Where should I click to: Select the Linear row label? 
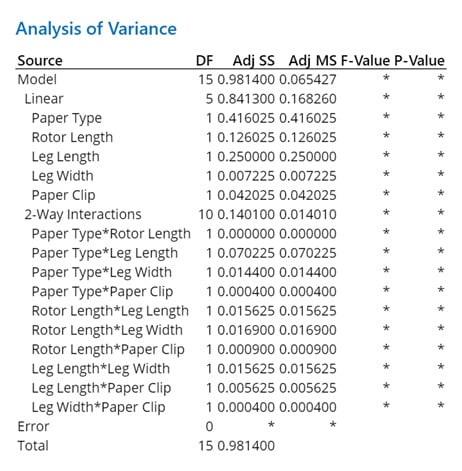pyautogui.click(x=44, y=99)
